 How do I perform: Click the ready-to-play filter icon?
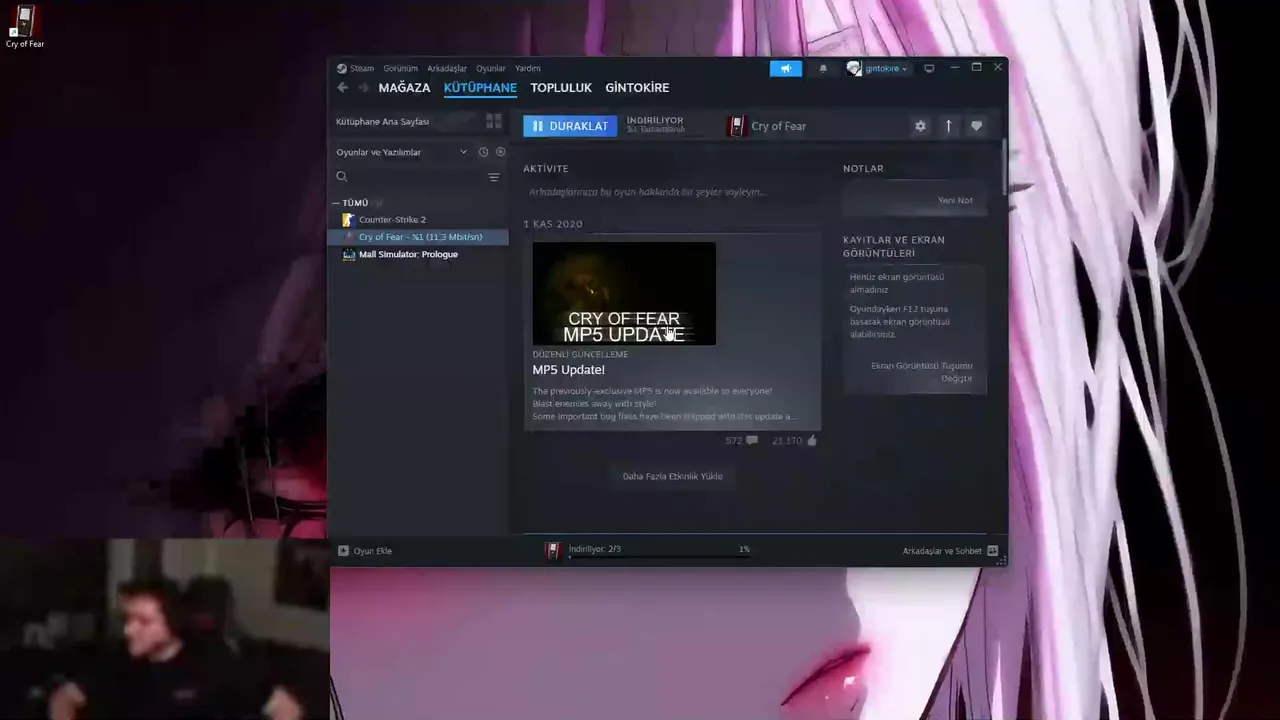tap(501, 152)
